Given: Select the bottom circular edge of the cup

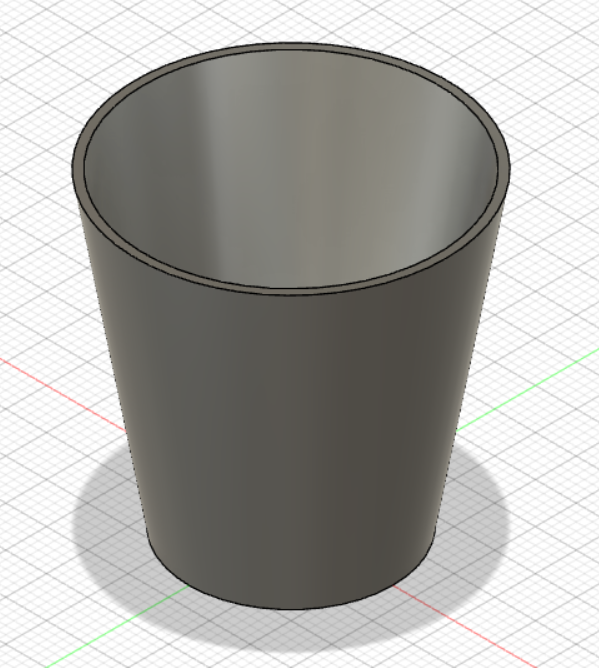Looking at the screenshot, I should click(291, 609).
